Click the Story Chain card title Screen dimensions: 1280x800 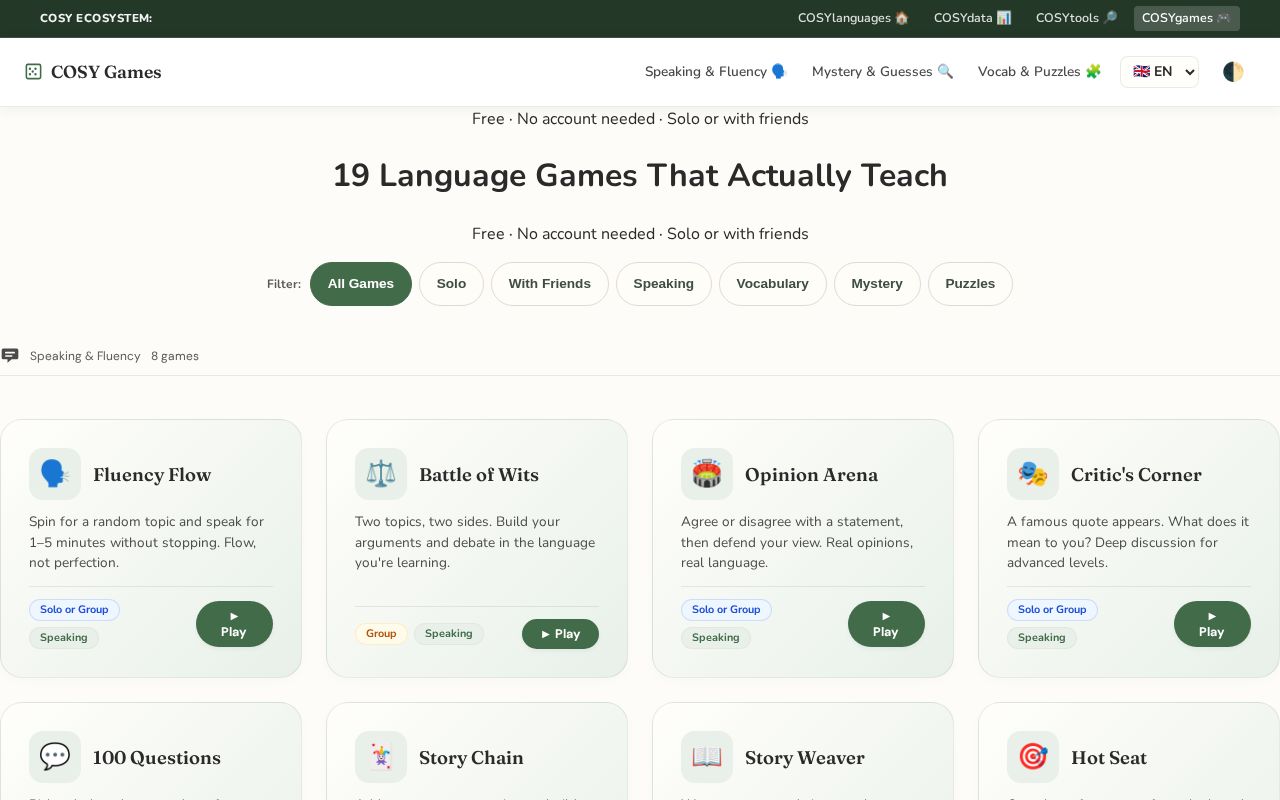(x=471, y=758)
